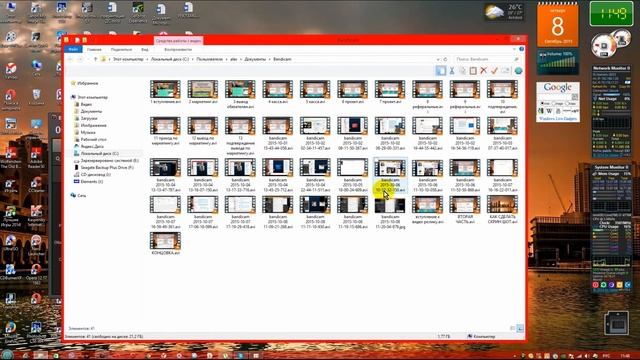
Task: Click the orange checkmark icon in toolbar
Action: [494, 71]
